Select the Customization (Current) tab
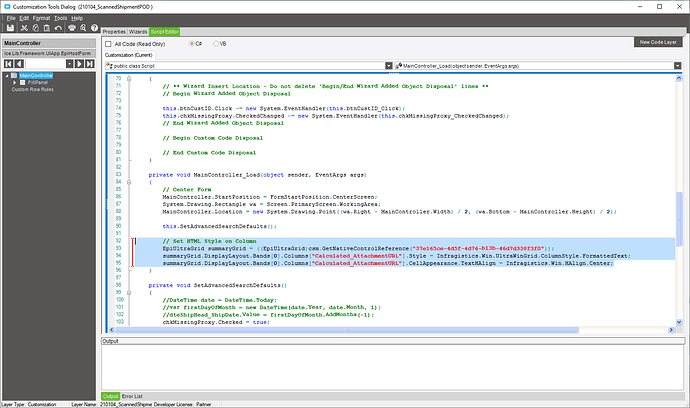This screenshot has height=408, width=690. click(128, 55)
